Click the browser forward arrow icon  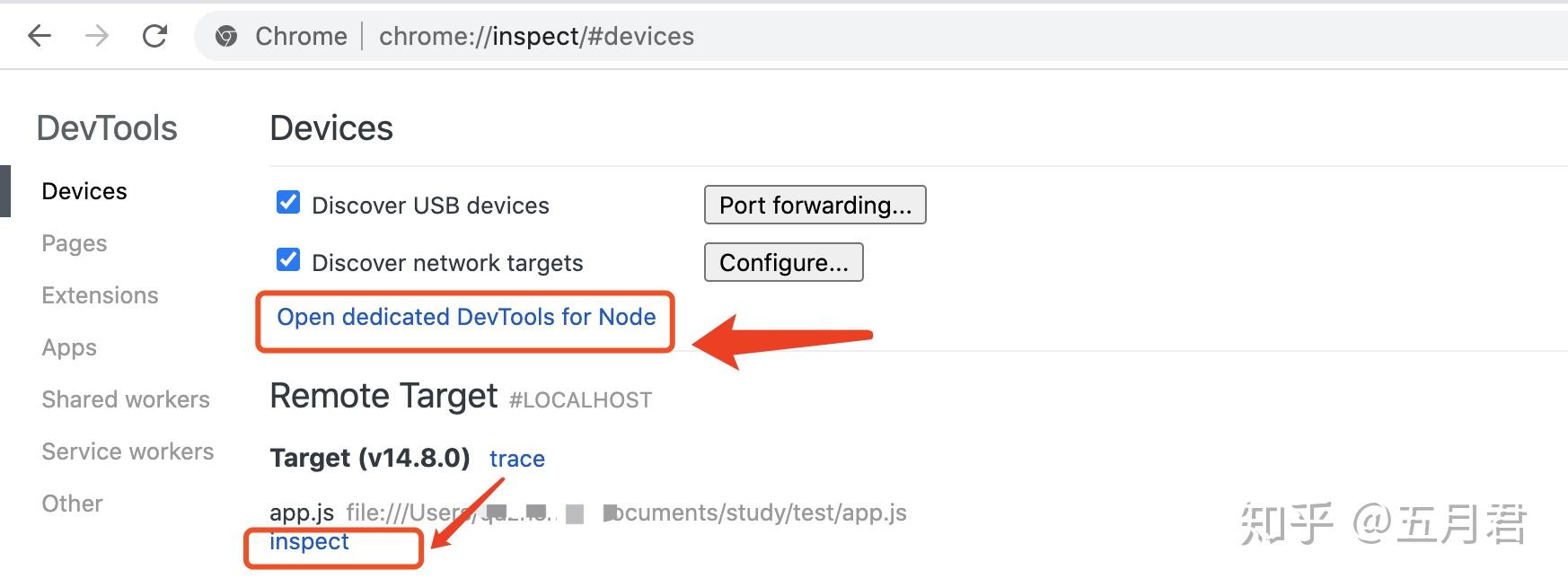pyautogui.click(x=96, y=36)
